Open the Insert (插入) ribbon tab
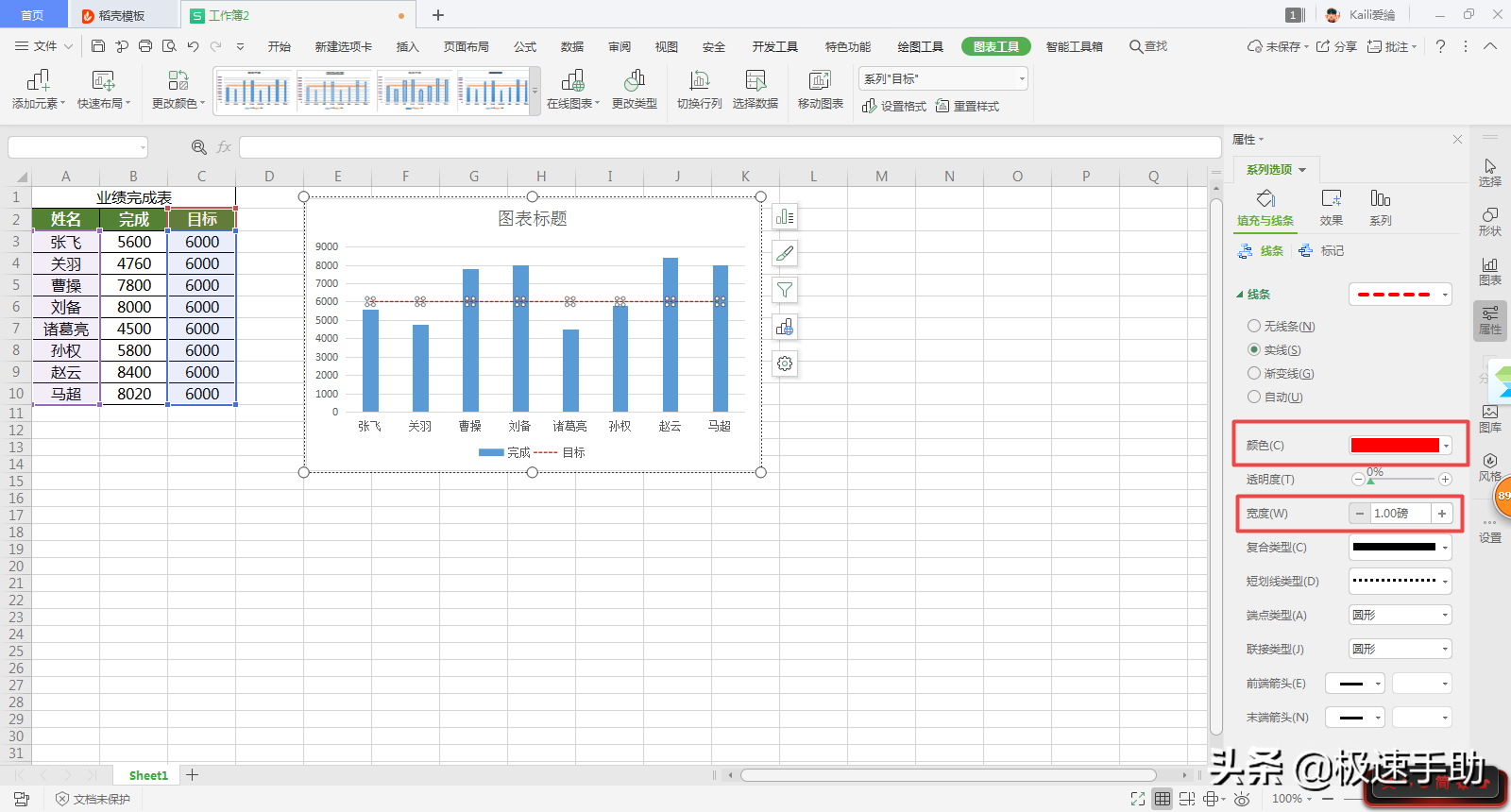 click(407, 46)
